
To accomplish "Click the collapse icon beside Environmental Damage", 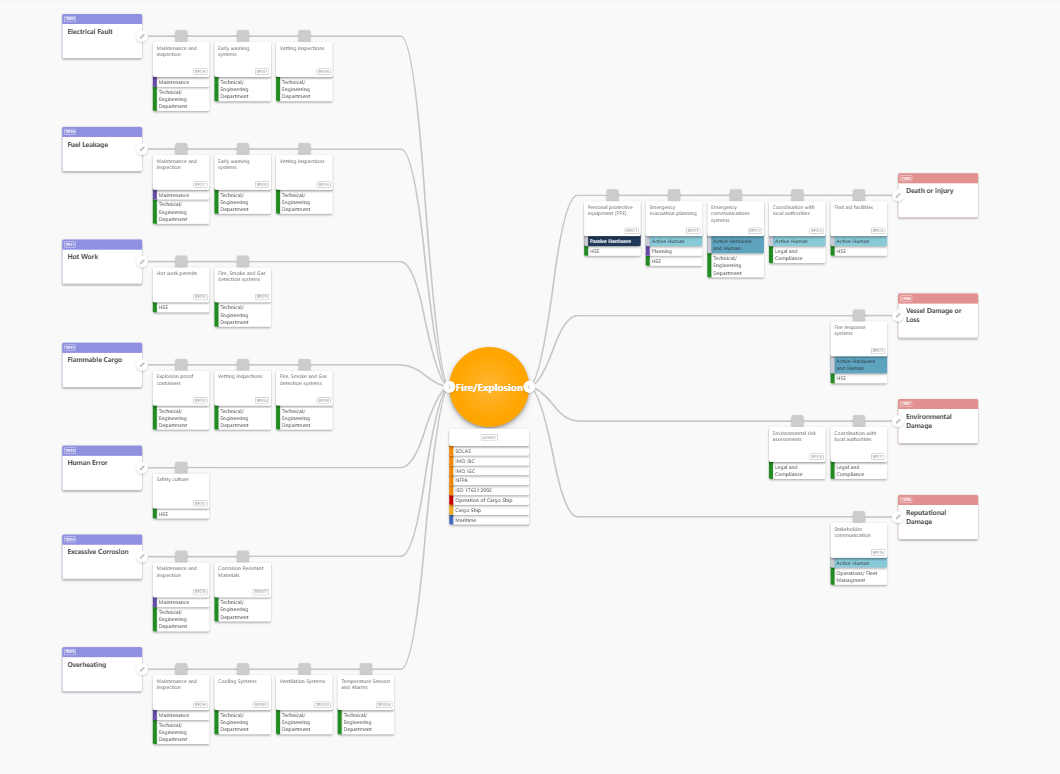I will (898, 421).
